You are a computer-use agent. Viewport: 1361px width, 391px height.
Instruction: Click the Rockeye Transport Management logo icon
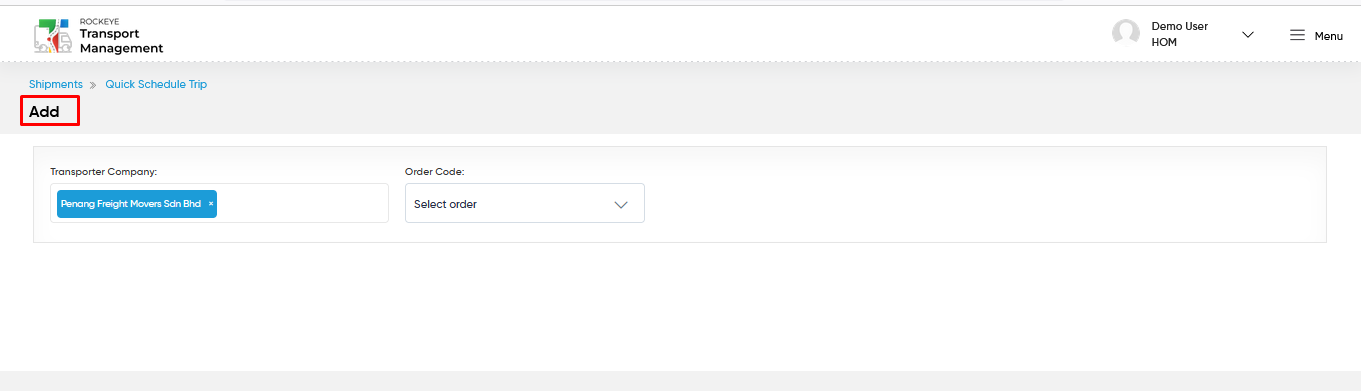52,35
